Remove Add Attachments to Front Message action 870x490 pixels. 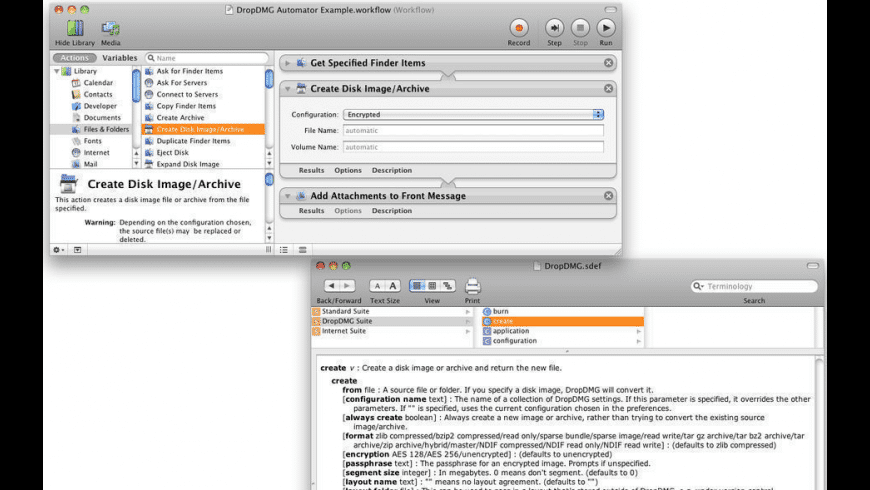tap(609, 195)
